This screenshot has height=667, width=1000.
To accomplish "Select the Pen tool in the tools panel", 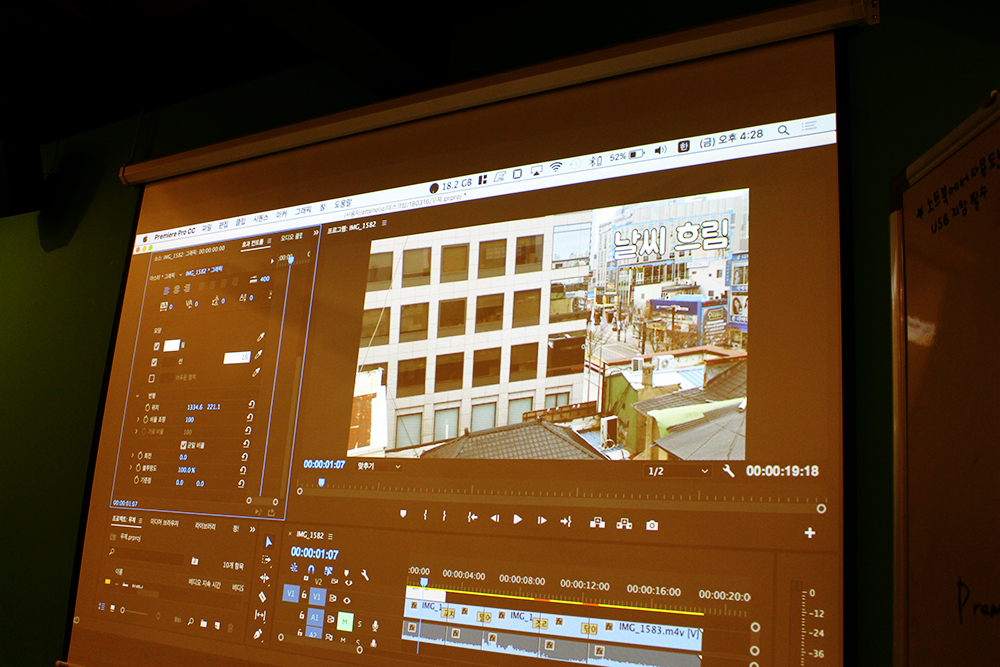I will click(258, 634).
